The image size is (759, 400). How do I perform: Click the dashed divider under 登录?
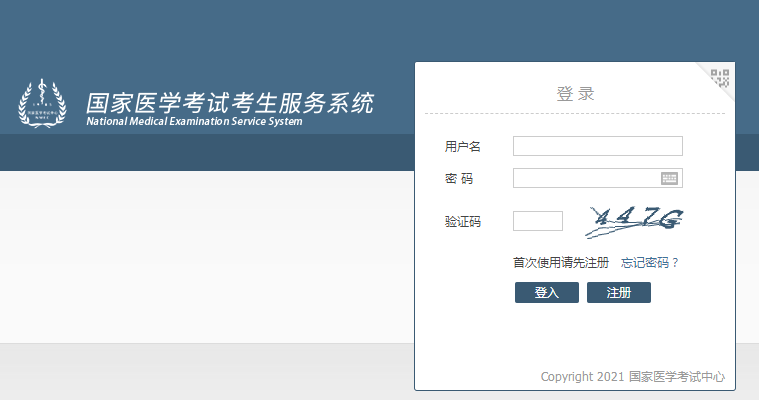click(574, 114)
